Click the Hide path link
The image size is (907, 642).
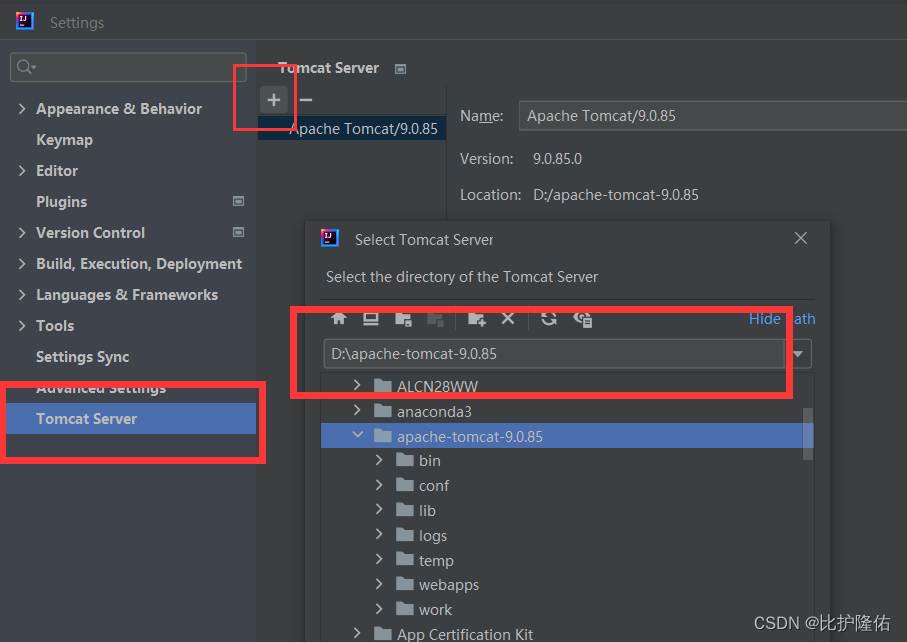click(x=782, y=319)
